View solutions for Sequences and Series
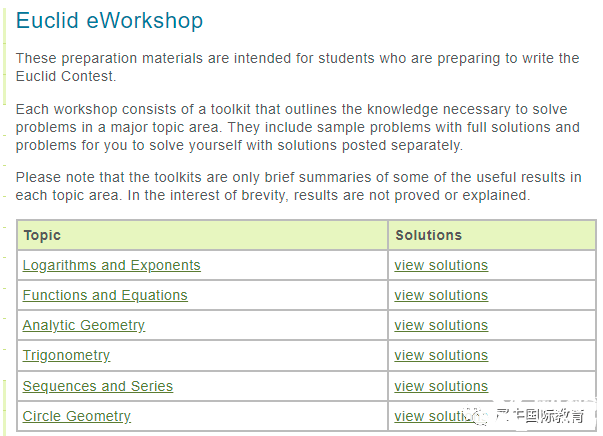Viewport: 603px width, 436px height. click(441, 386)
